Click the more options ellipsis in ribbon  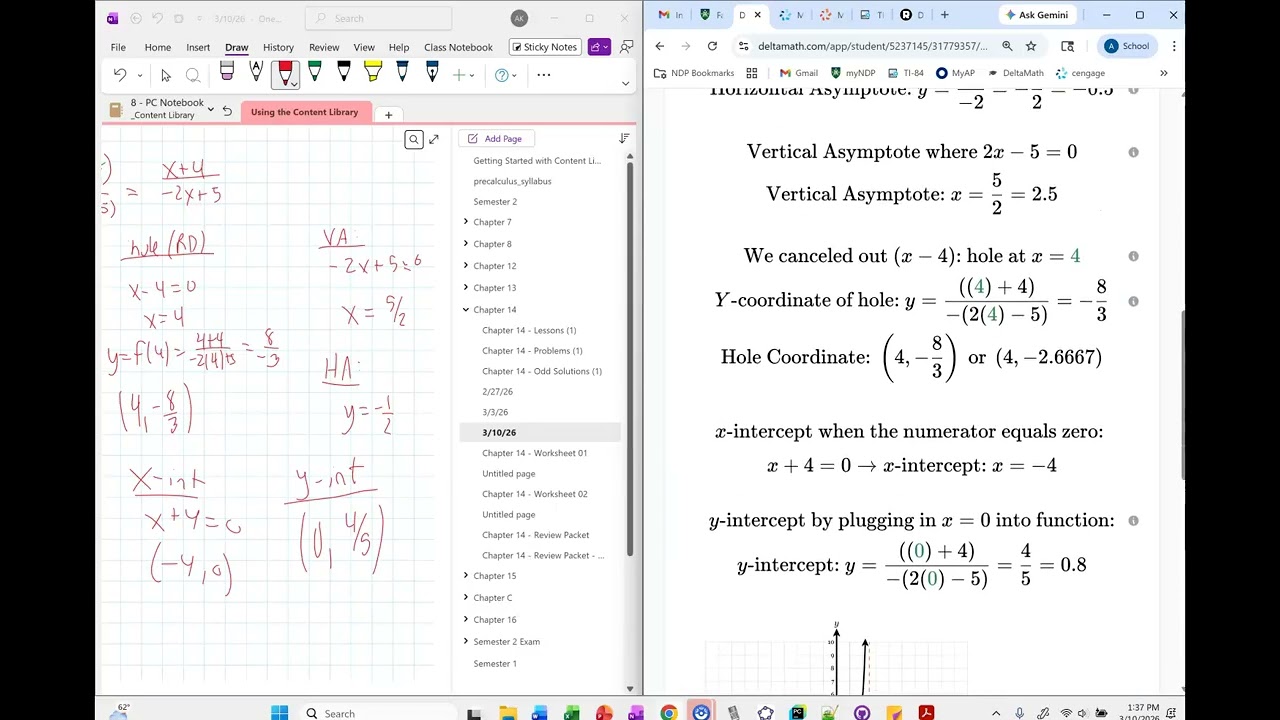[544, 75]
